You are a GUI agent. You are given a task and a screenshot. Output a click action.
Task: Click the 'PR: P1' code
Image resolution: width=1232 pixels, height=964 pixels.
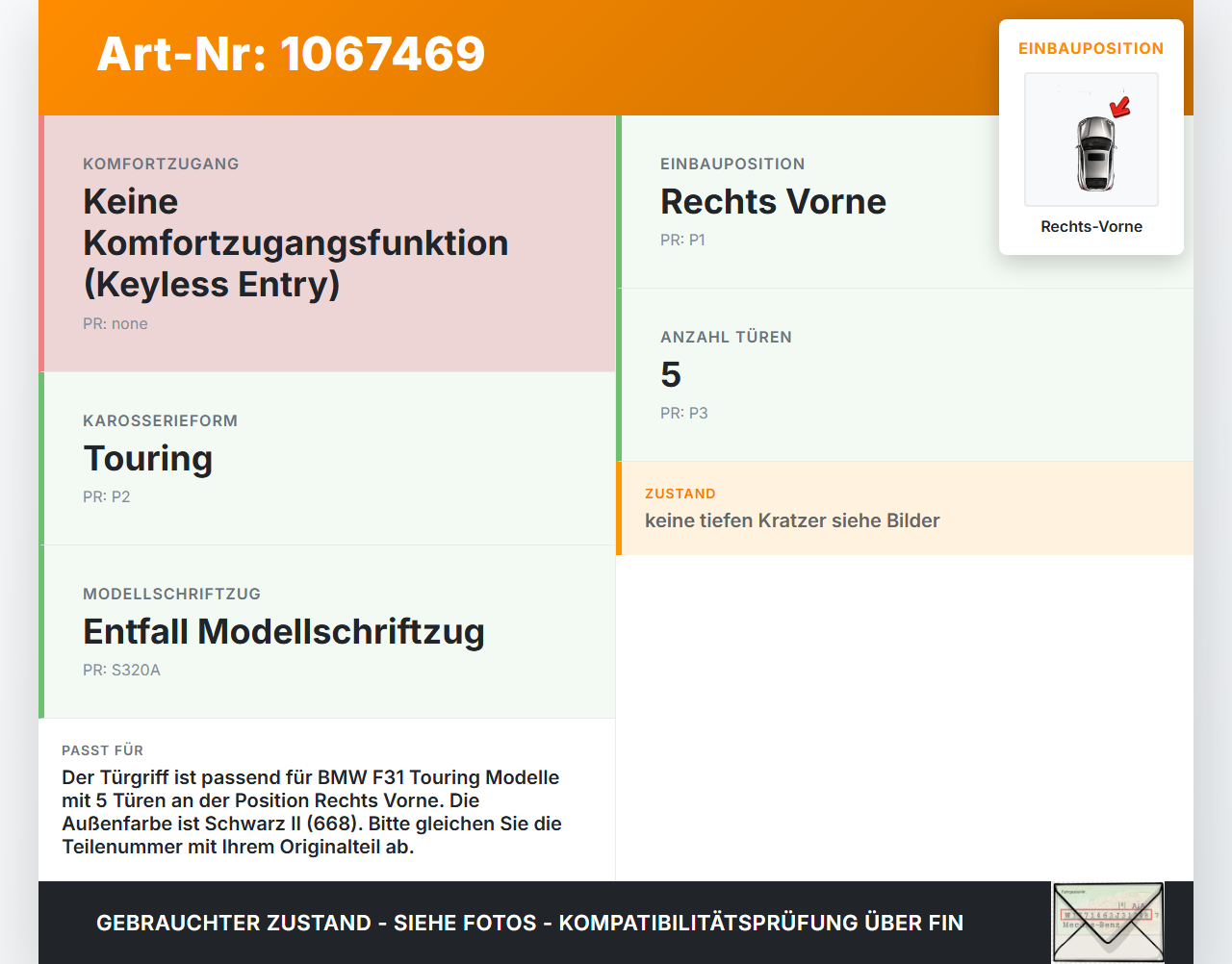pyautogui.click(x=682, y=241)
